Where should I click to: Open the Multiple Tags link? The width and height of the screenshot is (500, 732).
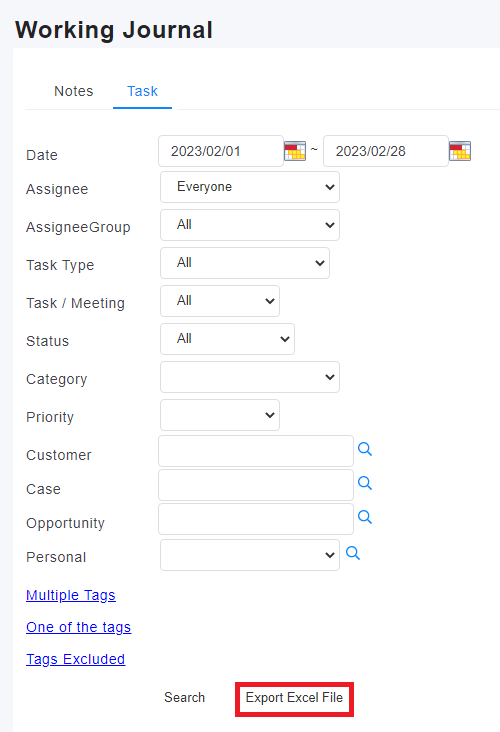(x=70, y=595)
